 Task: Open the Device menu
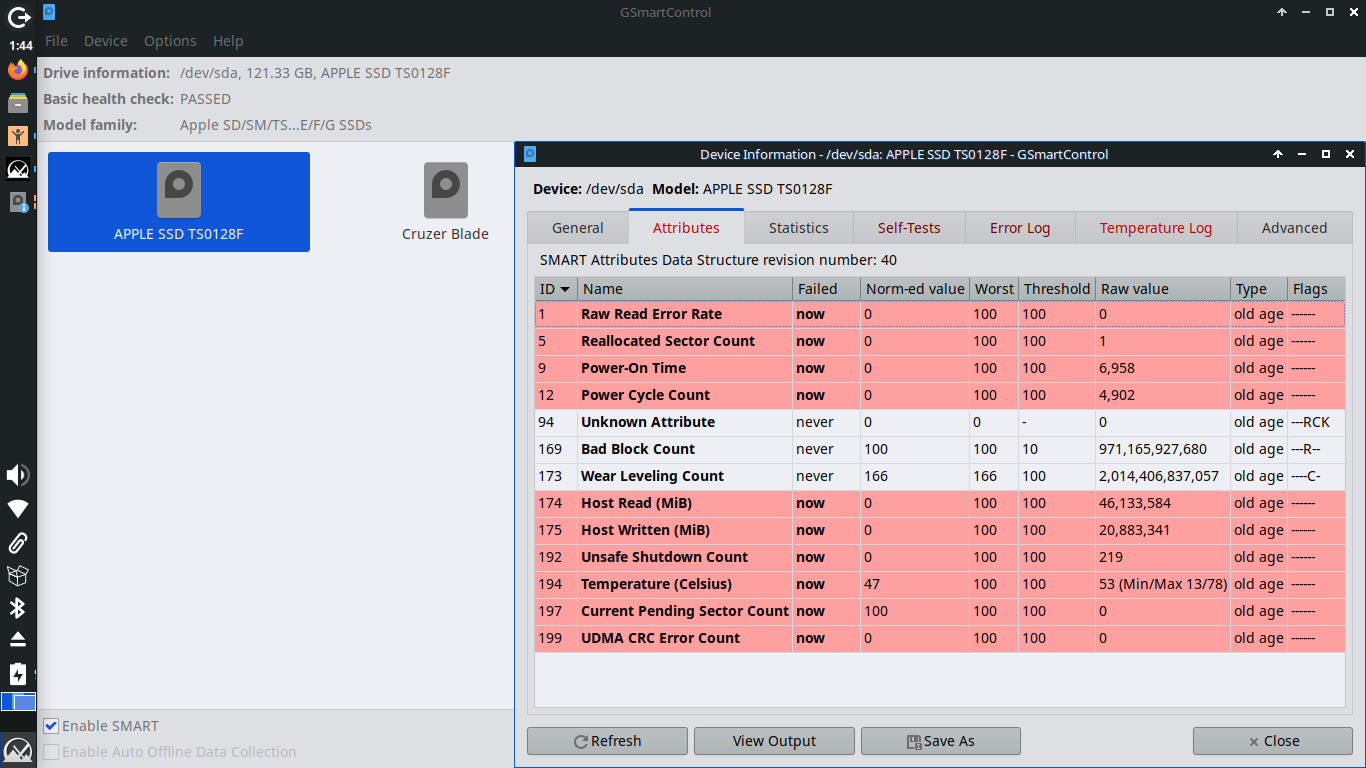(105, 41)
